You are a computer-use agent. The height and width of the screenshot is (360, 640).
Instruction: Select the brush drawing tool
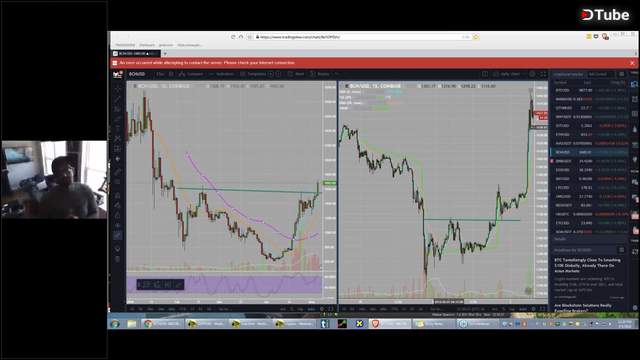[118, 119]
